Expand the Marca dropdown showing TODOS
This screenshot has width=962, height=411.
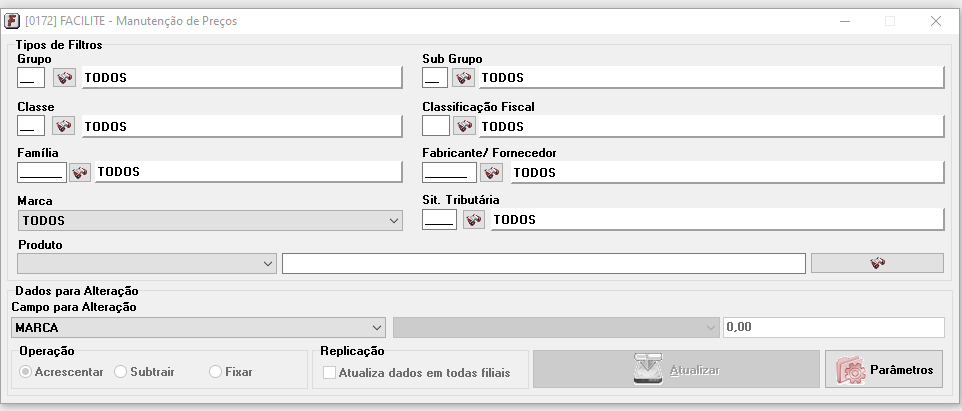(x=210, y=221)
